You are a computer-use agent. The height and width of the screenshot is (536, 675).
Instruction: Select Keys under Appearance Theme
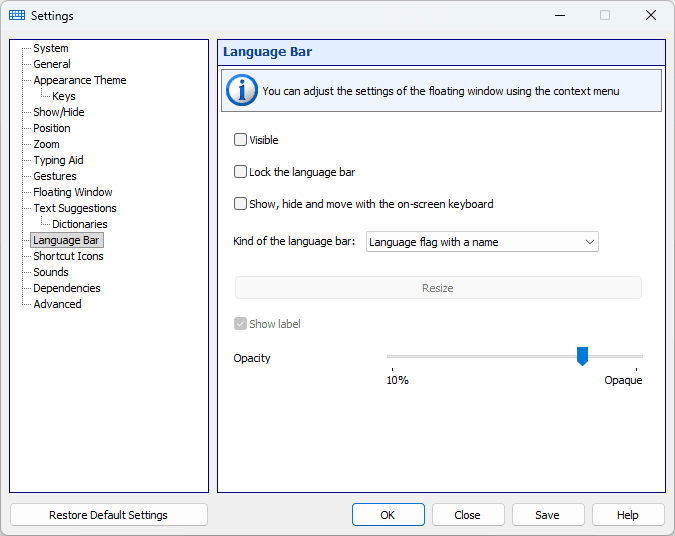tap(64, 96)
